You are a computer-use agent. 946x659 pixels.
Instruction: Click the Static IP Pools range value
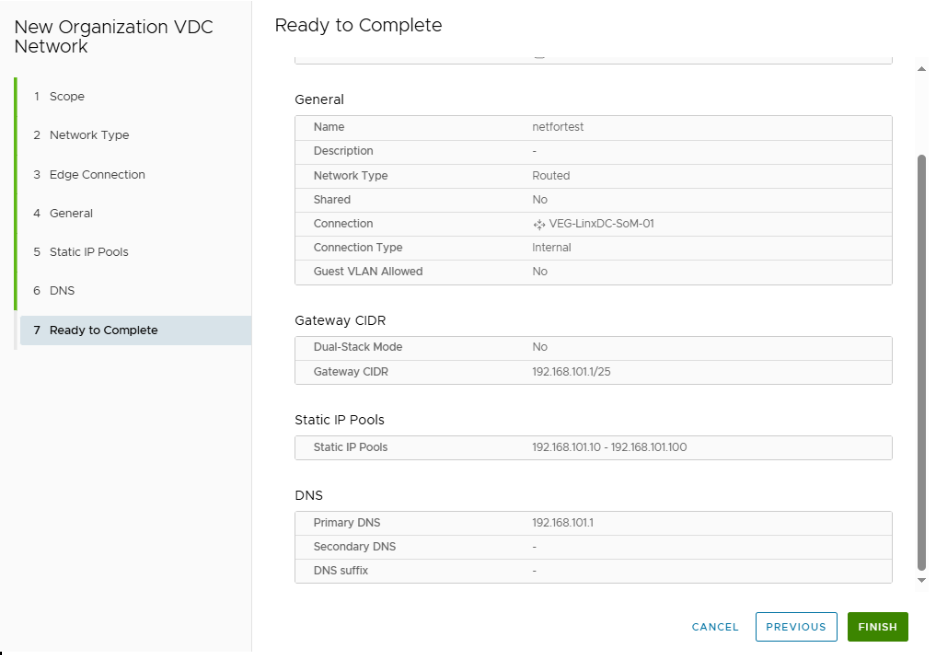point(609,447)
